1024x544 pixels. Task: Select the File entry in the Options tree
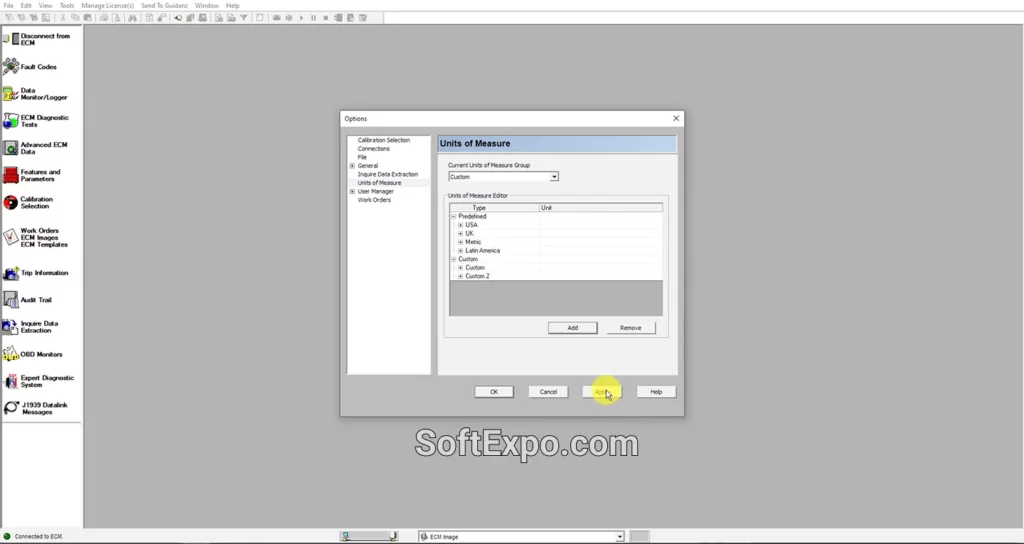pyautogui.click(x=362, y=157)
